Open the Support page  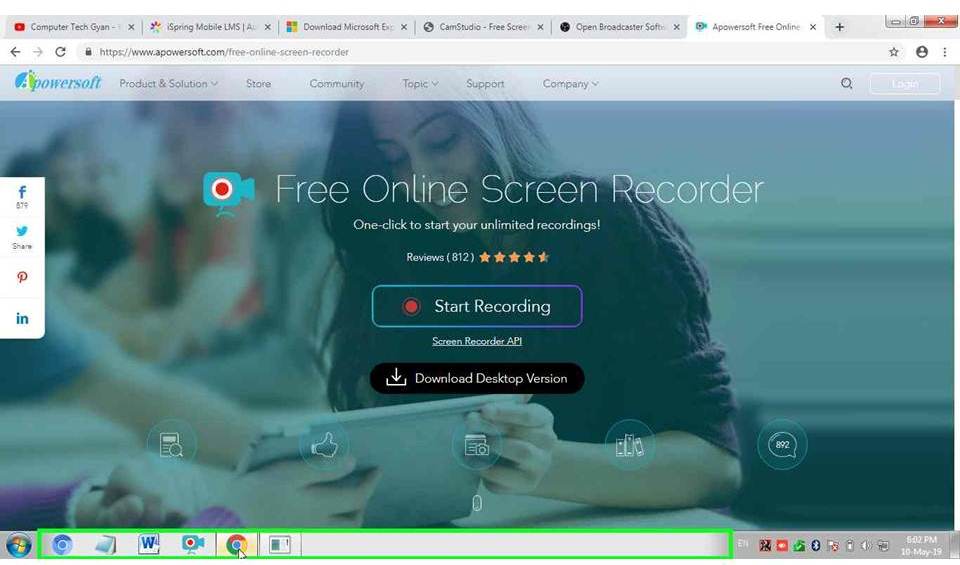485,84
